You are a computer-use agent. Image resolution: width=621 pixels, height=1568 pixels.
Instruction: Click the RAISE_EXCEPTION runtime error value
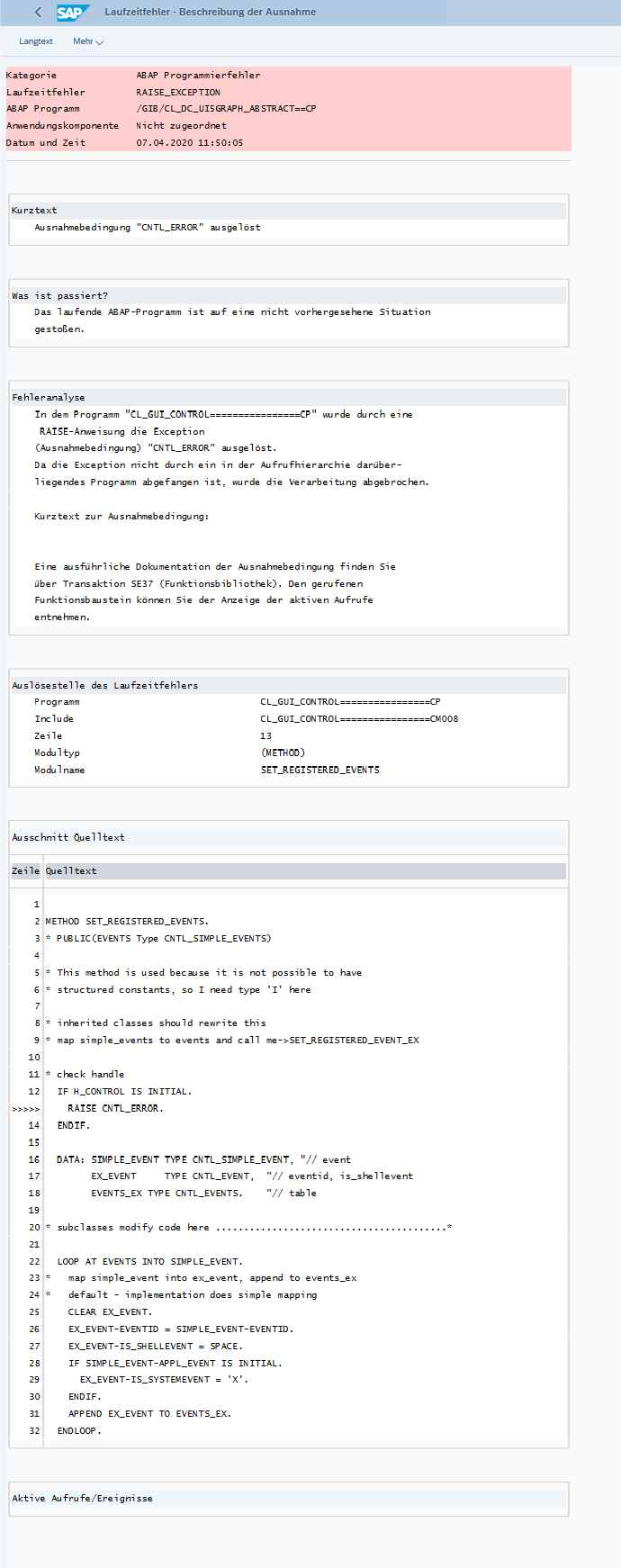point(178,92)
